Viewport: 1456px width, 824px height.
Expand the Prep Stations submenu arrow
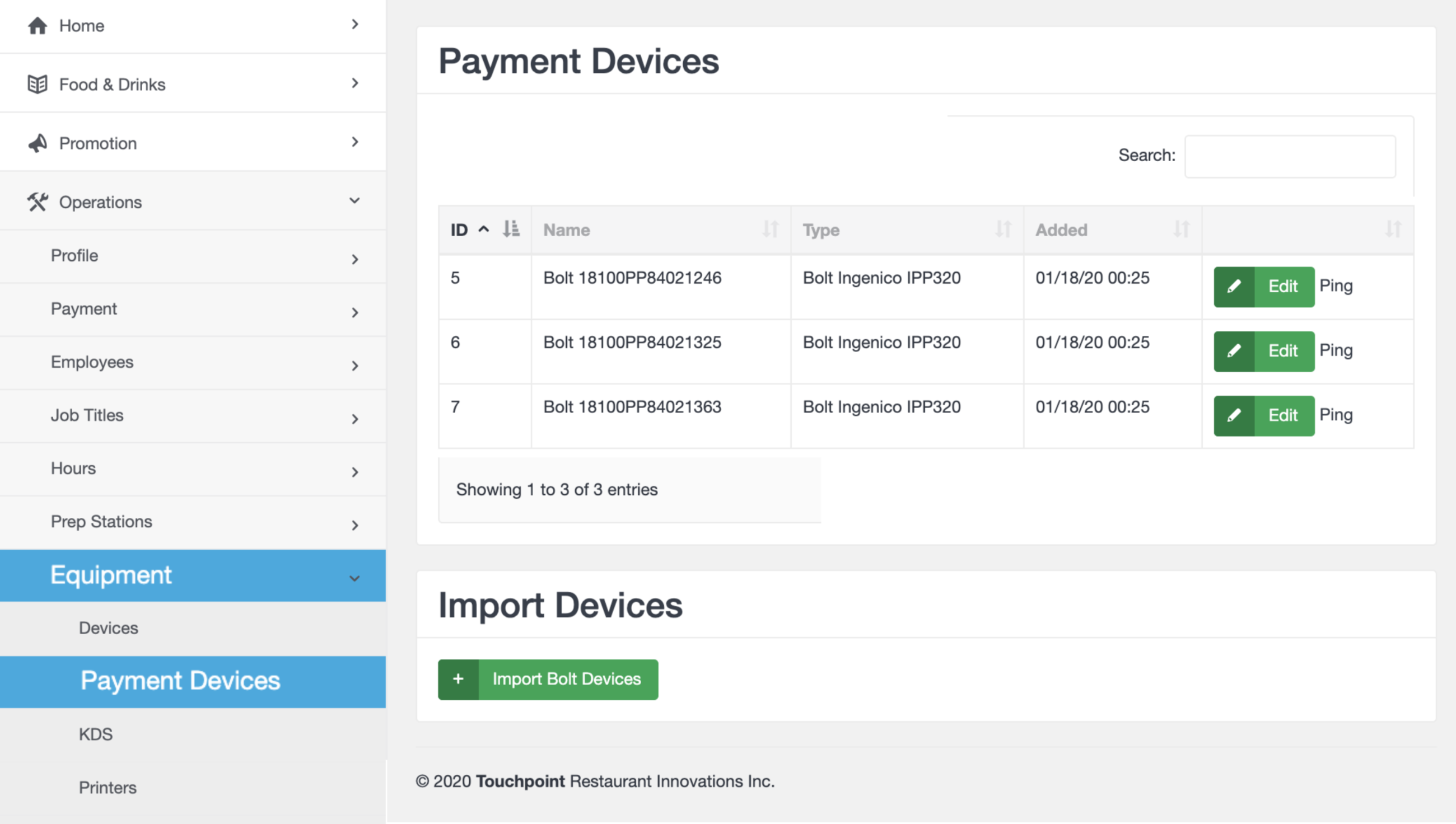(354, 525)
